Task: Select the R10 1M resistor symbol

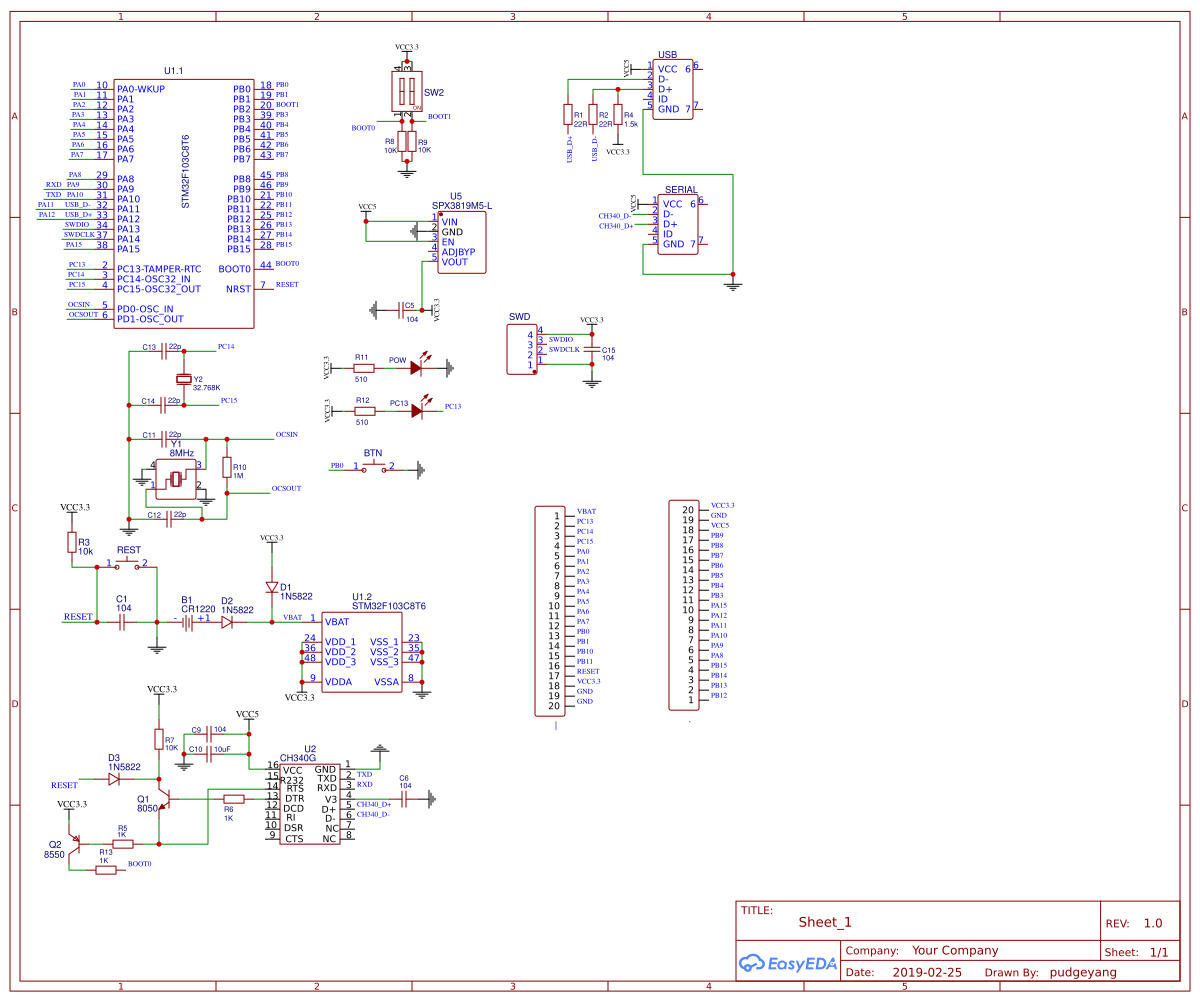Action: pos(227,468)
